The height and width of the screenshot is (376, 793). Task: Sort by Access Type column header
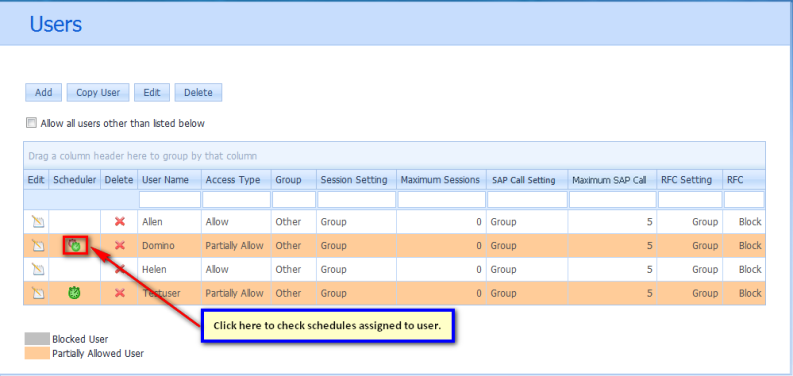pos(236,180)
